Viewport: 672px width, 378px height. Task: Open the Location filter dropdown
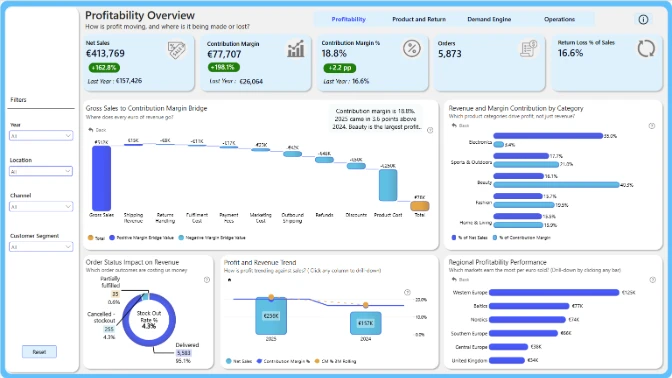coord(41,171)
